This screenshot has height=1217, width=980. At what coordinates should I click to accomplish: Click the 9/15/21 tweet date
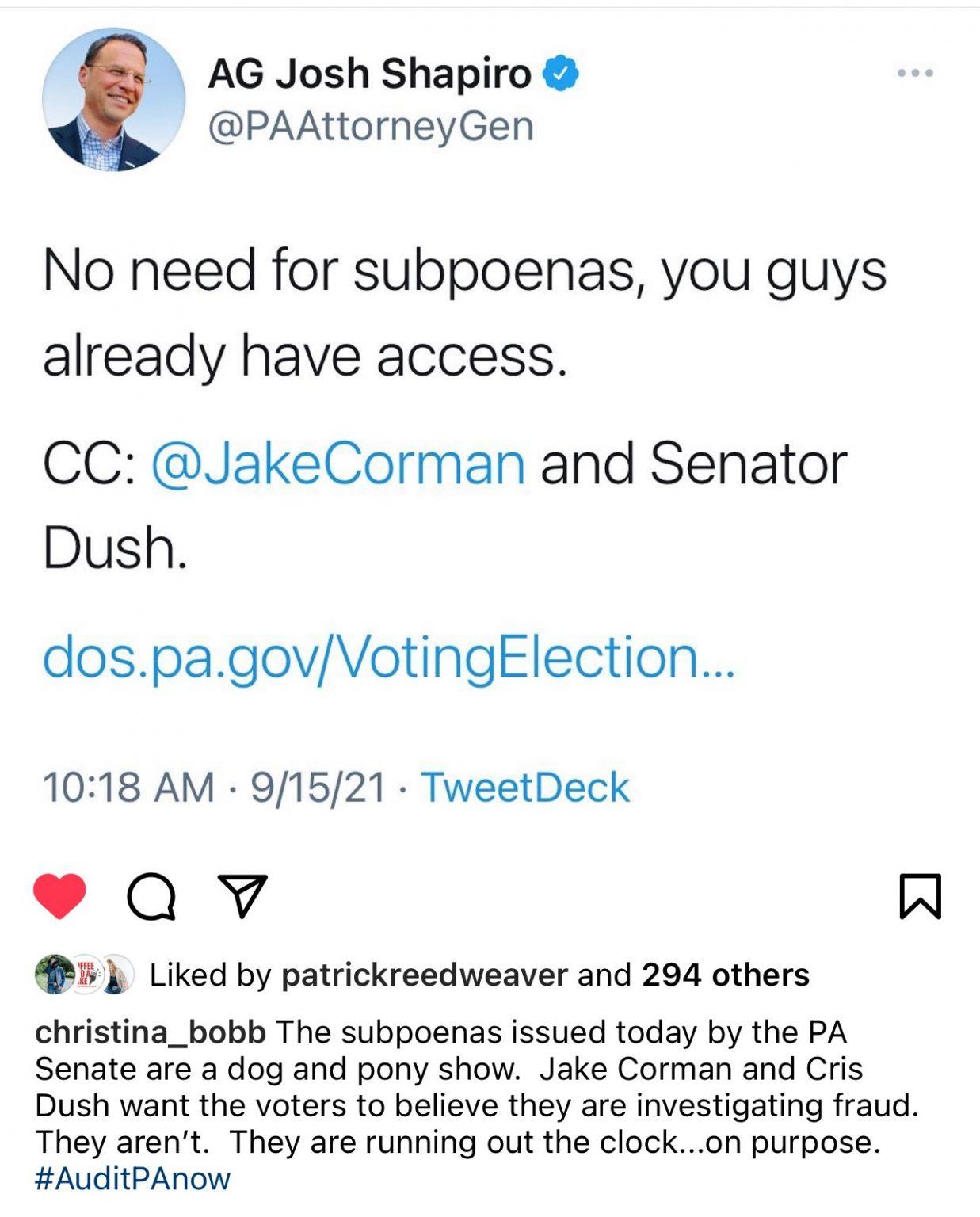318,788
